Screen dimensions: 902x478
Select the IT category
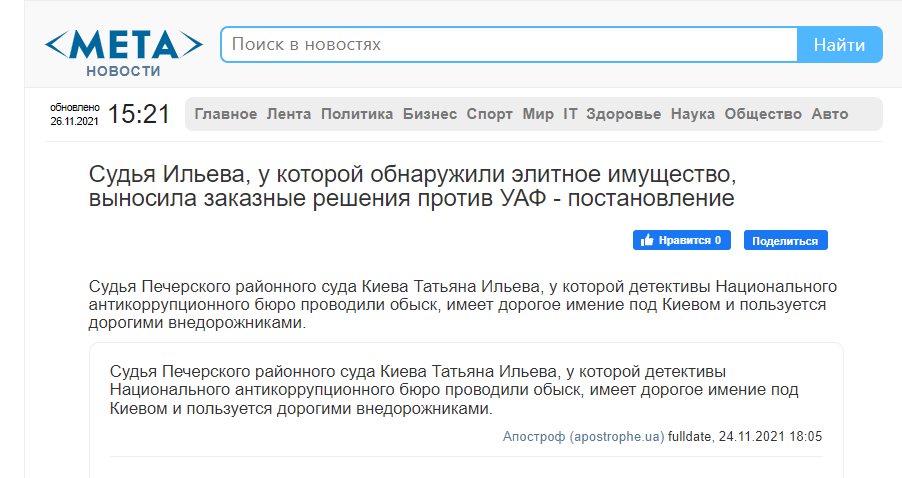(x=570, y=114)
